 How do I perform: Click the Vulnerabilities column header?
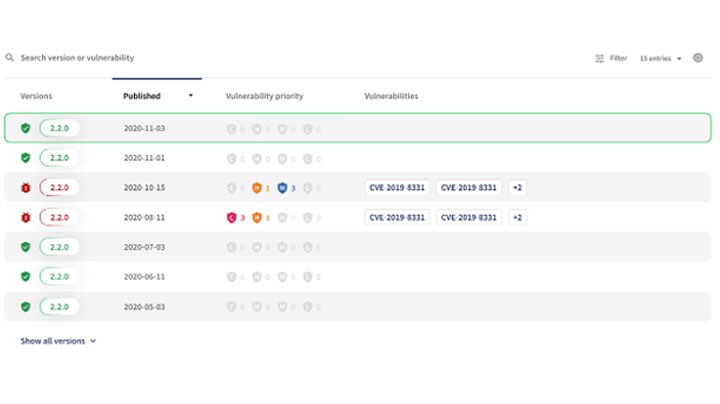[x=391, y=96]
